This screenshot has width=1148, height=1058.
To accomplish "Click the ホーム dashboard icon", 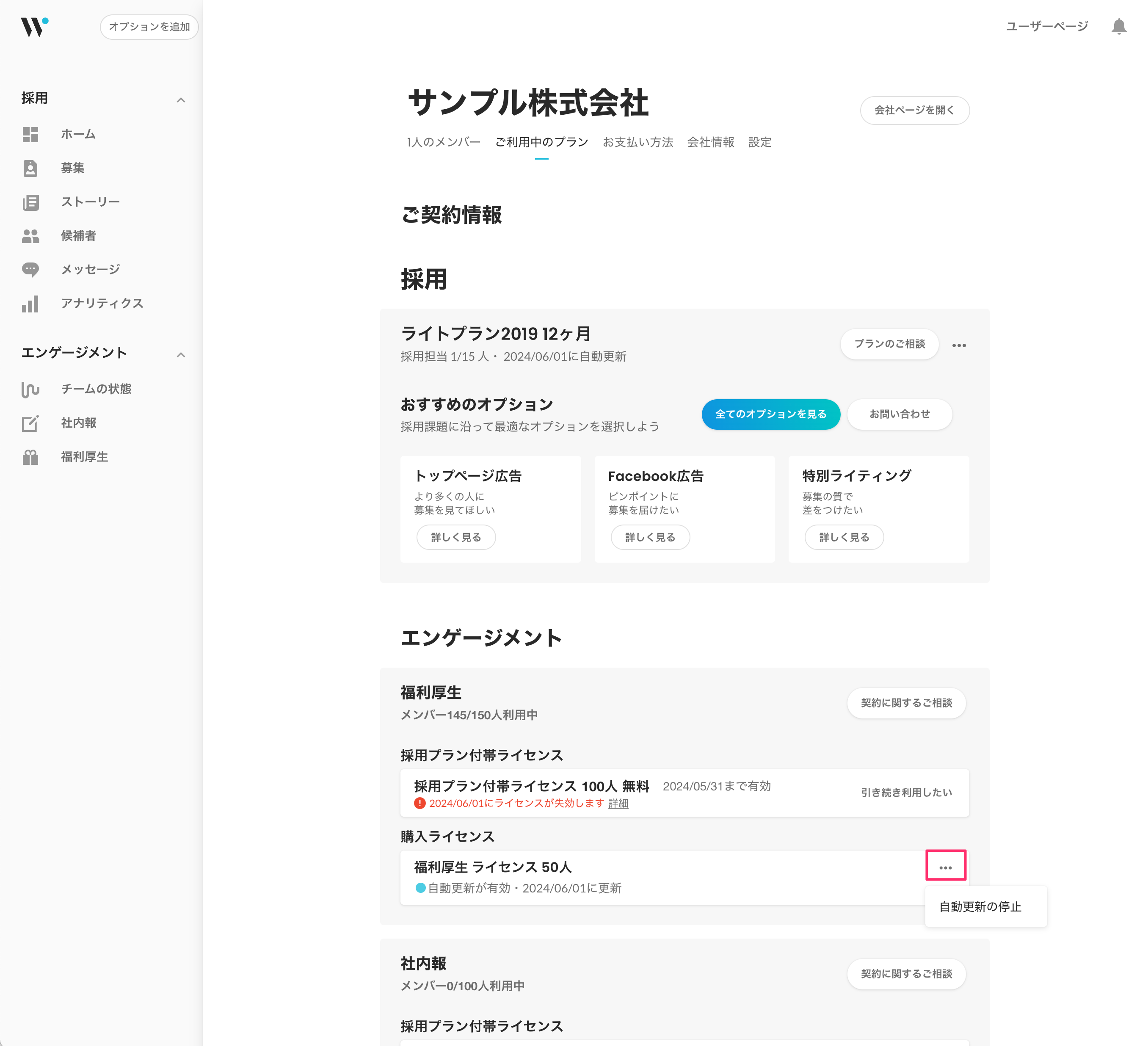I will 30,135.
